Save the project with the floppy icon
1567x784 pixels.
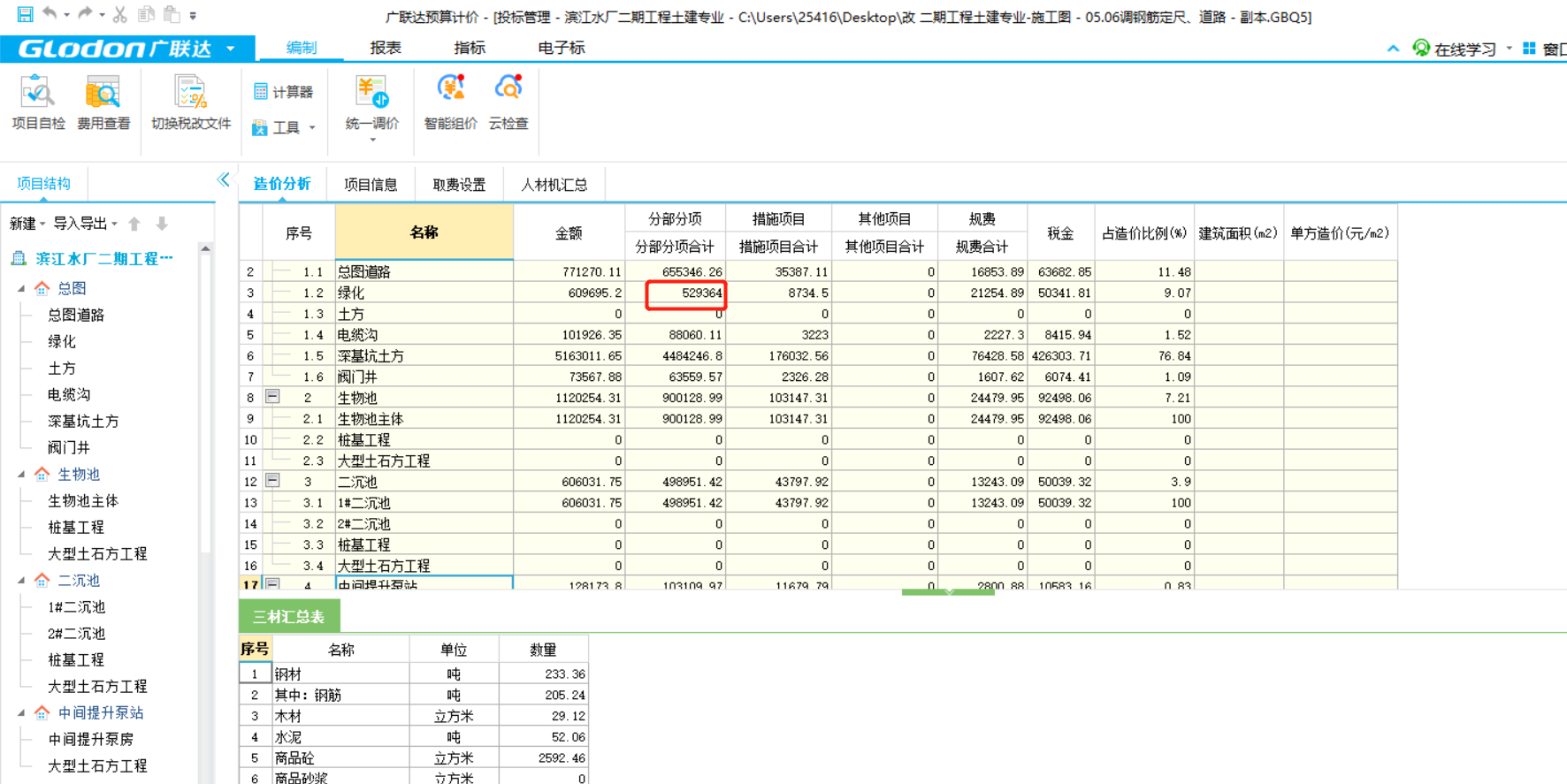tap(25, 14)
